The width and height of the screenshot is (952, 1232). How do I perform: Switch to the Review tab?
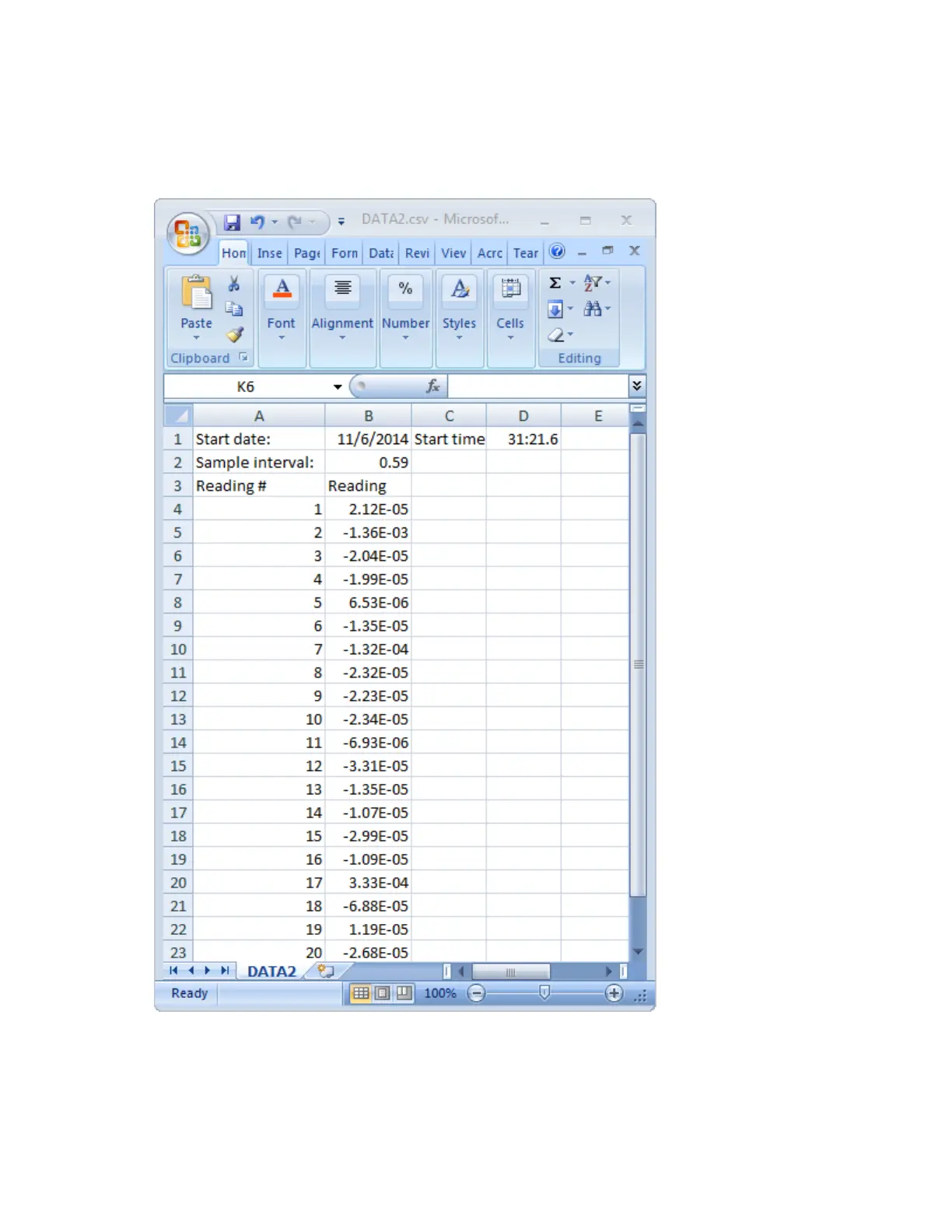click(417, 253)
